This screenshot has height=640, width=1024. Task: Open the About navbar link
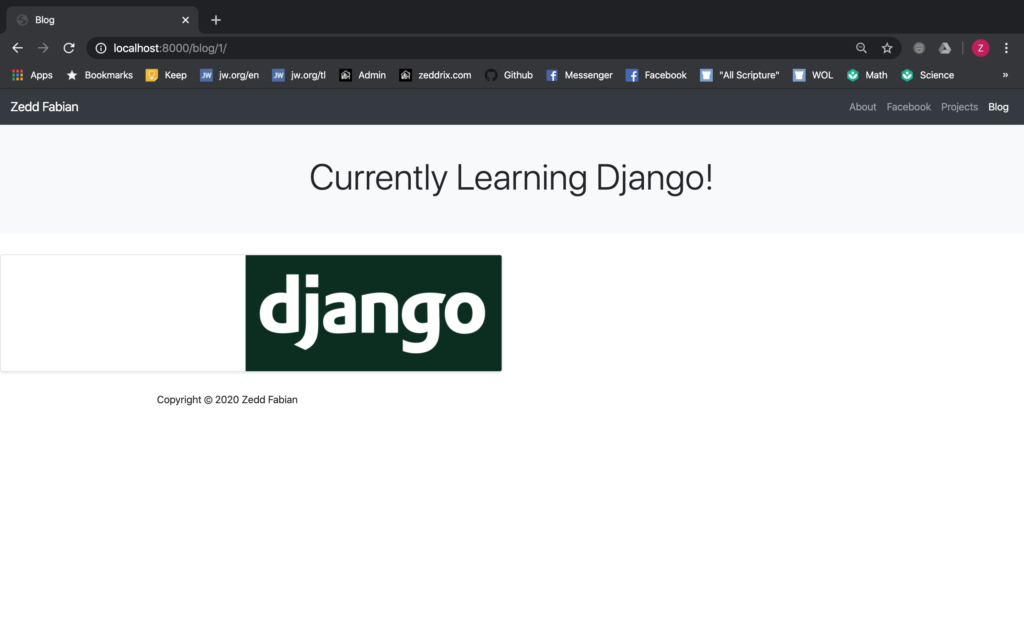(x=862, y=106)
